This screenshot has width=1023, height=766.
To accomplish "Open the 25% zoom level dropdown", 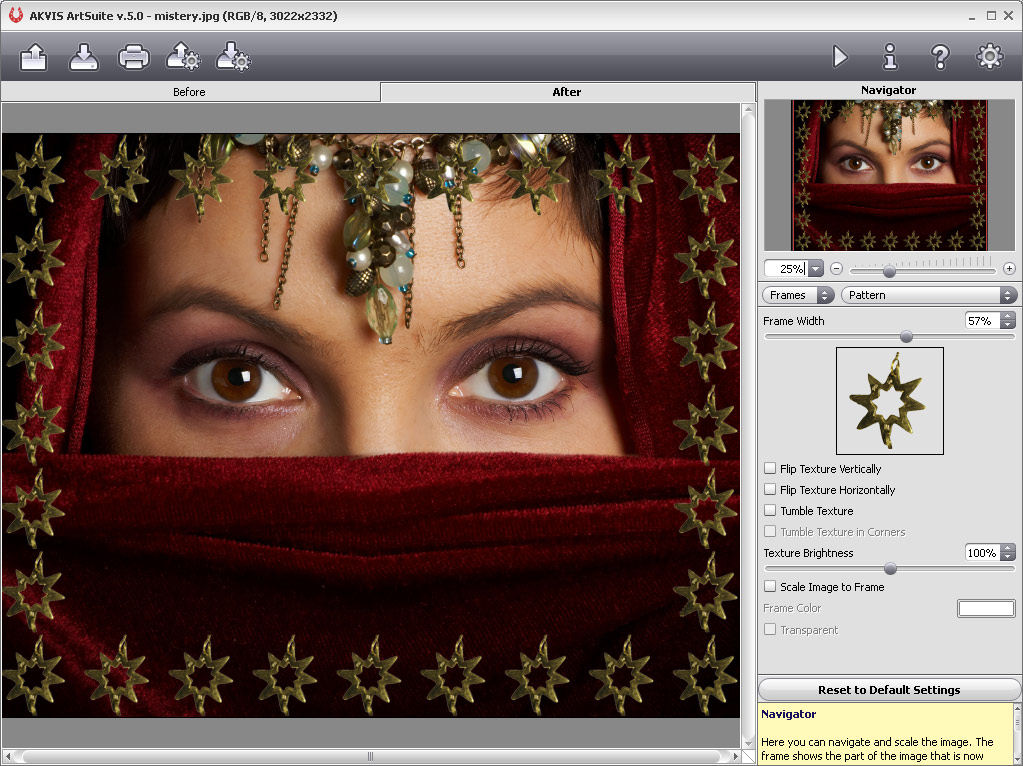I will 815,269.
